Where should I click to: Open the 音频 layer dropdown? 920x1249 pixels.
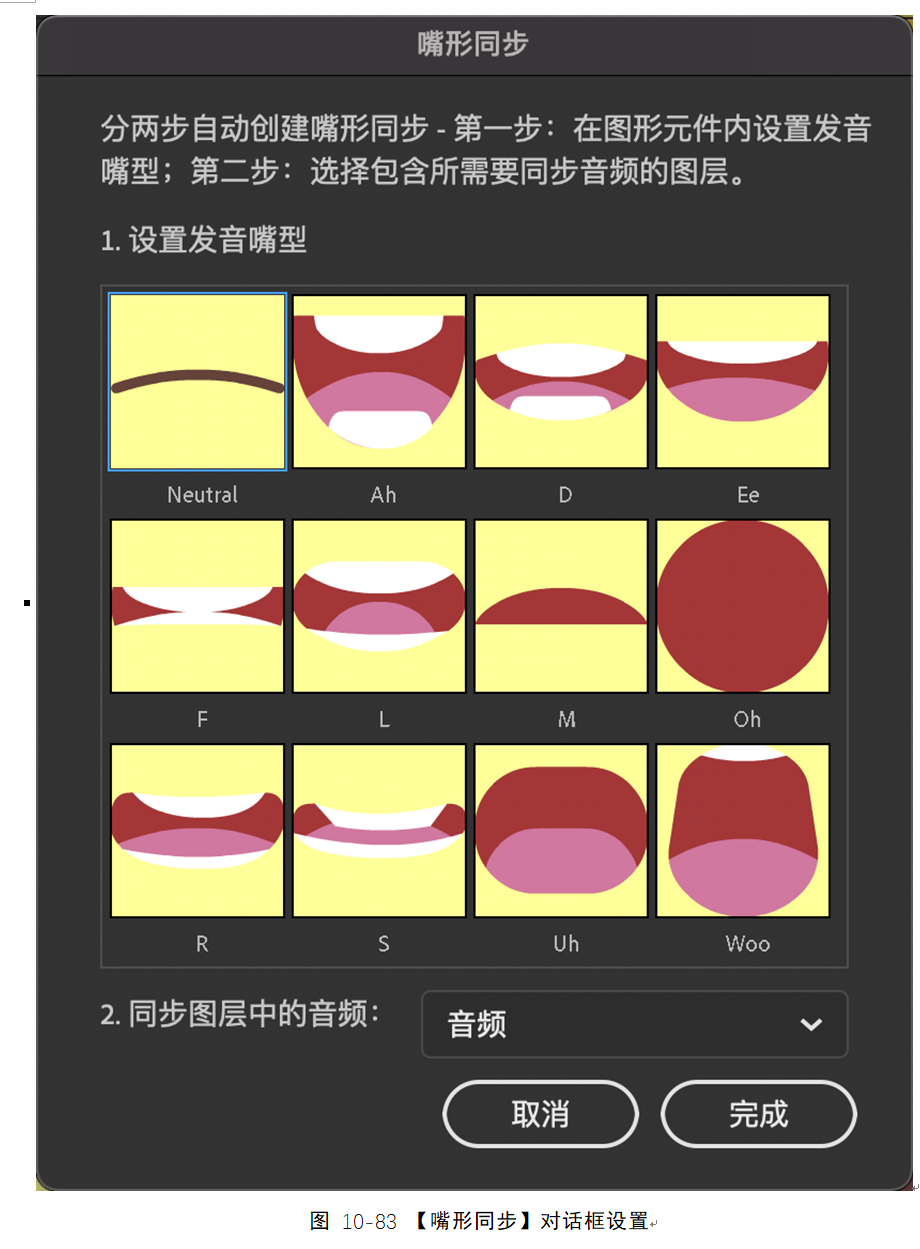635,1024
